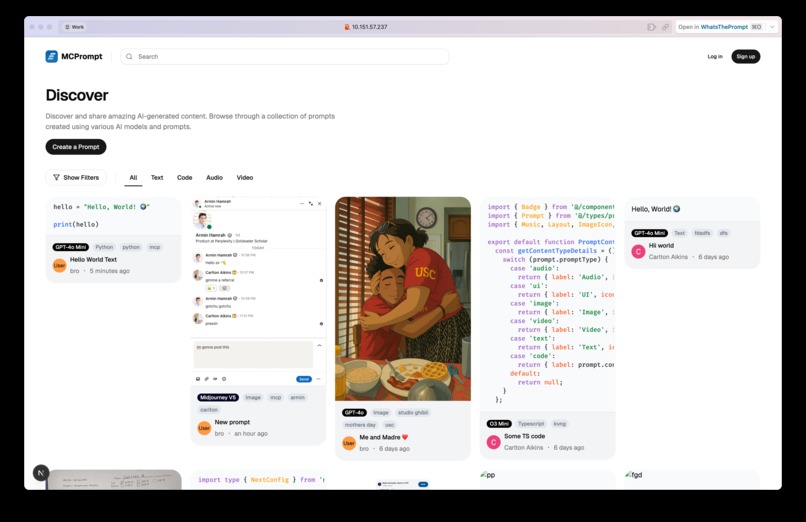This screenshot has height=522, width=806.
Task: Click the broken image icon labeled fgd
Action: [628, 475]
